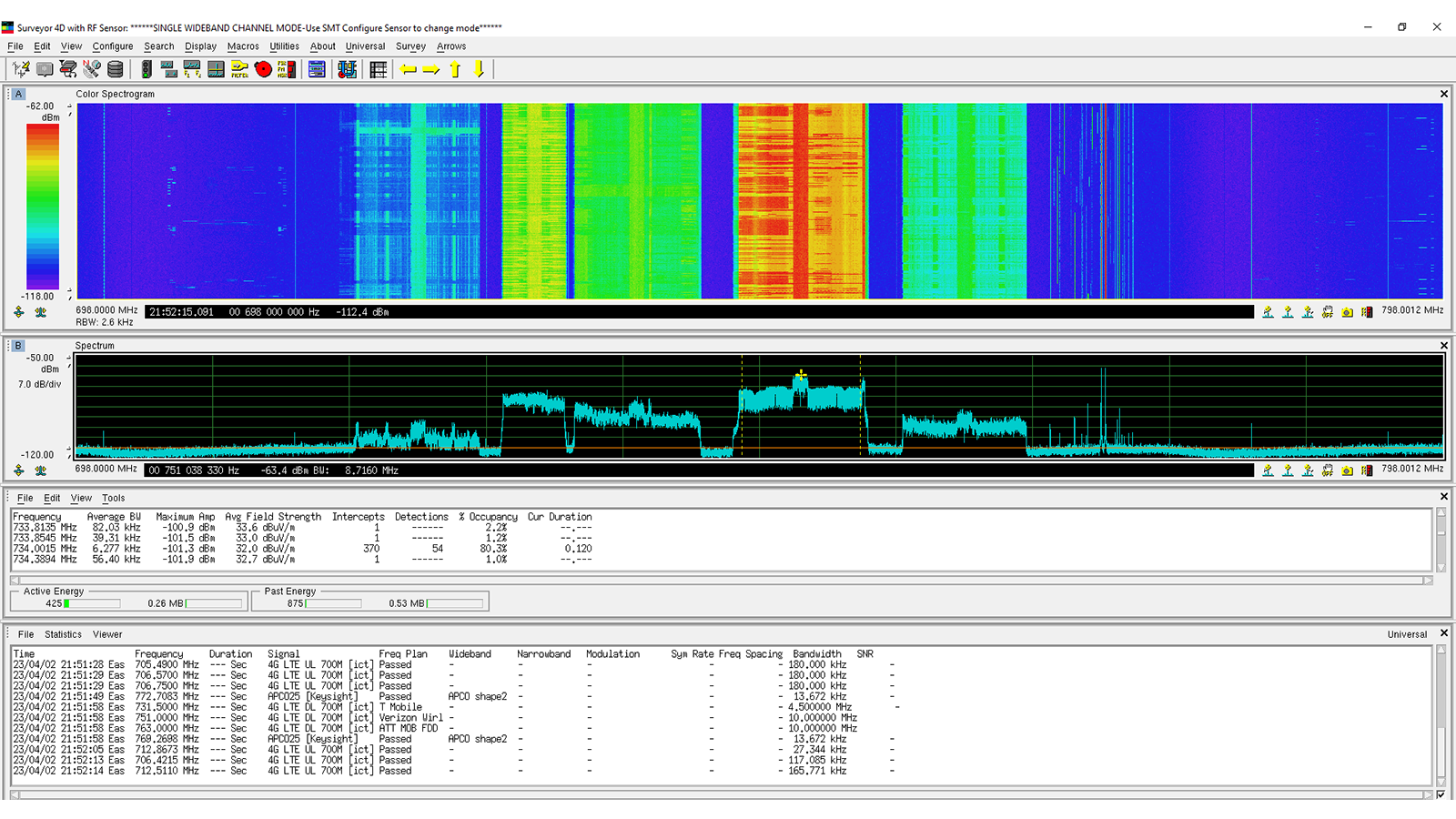Viewport: 1456px width, 819px height.
Task: Click the camera snapshot icon under Color Spectrogram
Action: tap(1347, 312)
